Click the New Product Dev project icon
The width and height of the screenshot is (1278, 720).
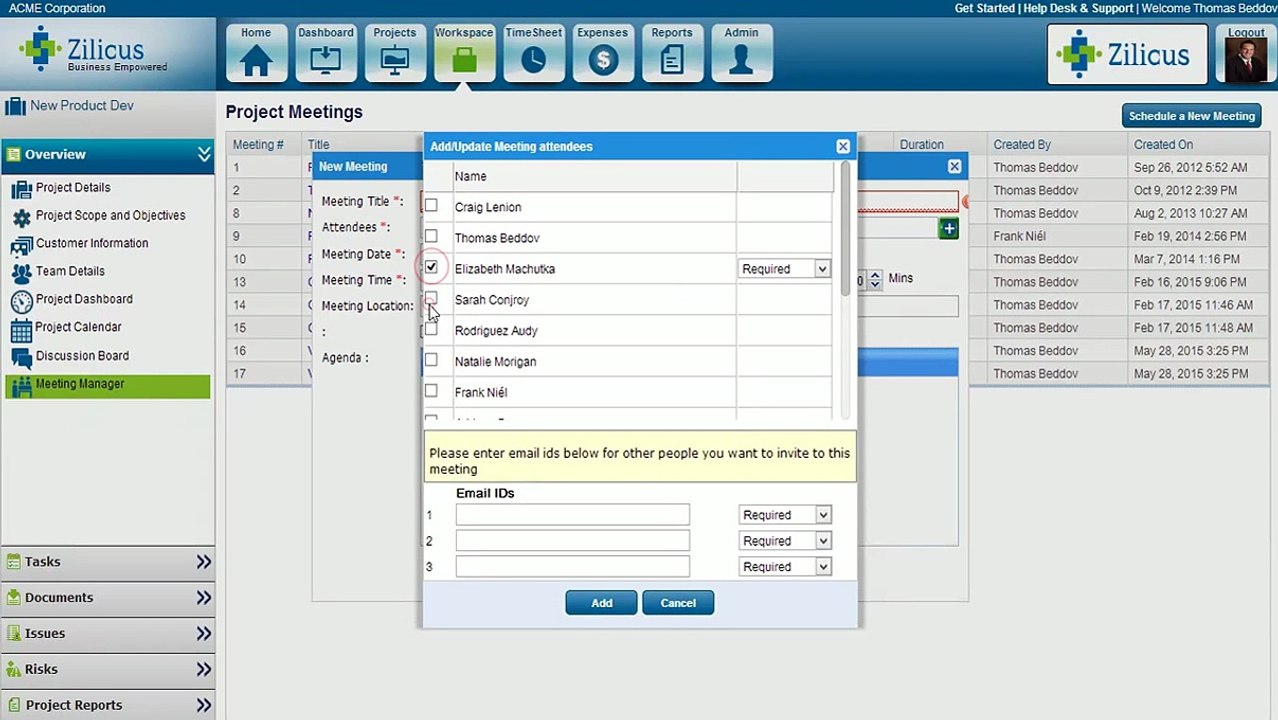point(15,106)
